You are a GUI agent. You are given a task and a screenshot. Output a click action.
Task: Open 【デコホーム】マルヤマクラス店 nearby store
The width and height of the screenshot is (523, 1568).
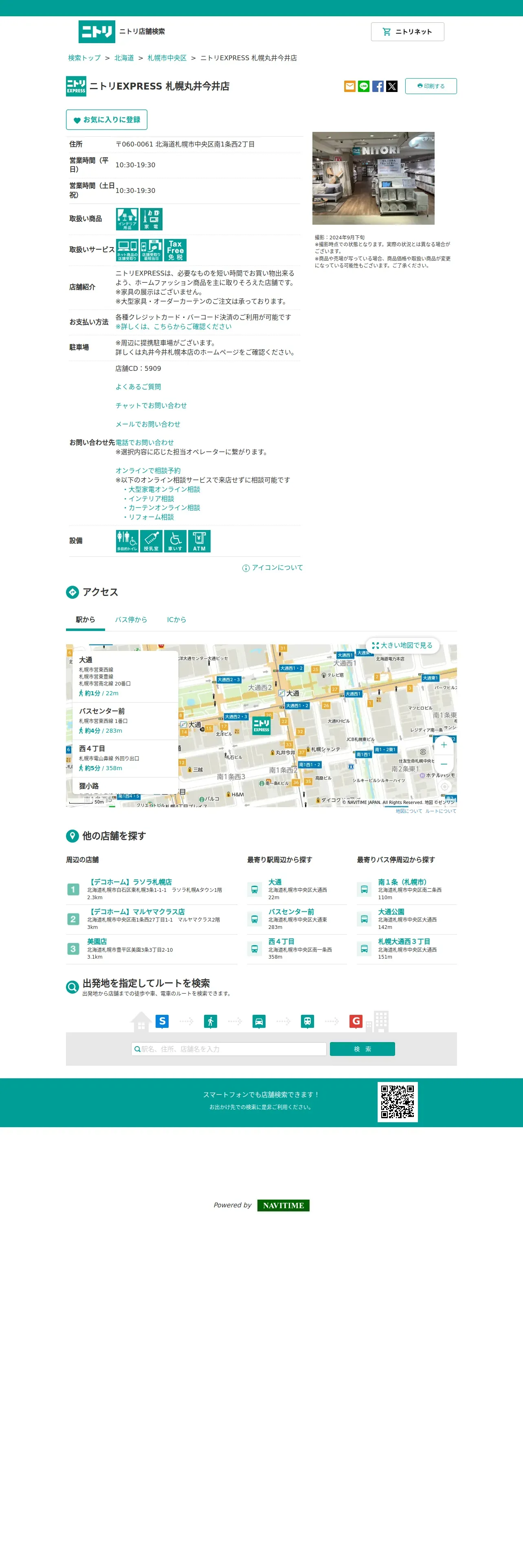[x=136, y=912]
